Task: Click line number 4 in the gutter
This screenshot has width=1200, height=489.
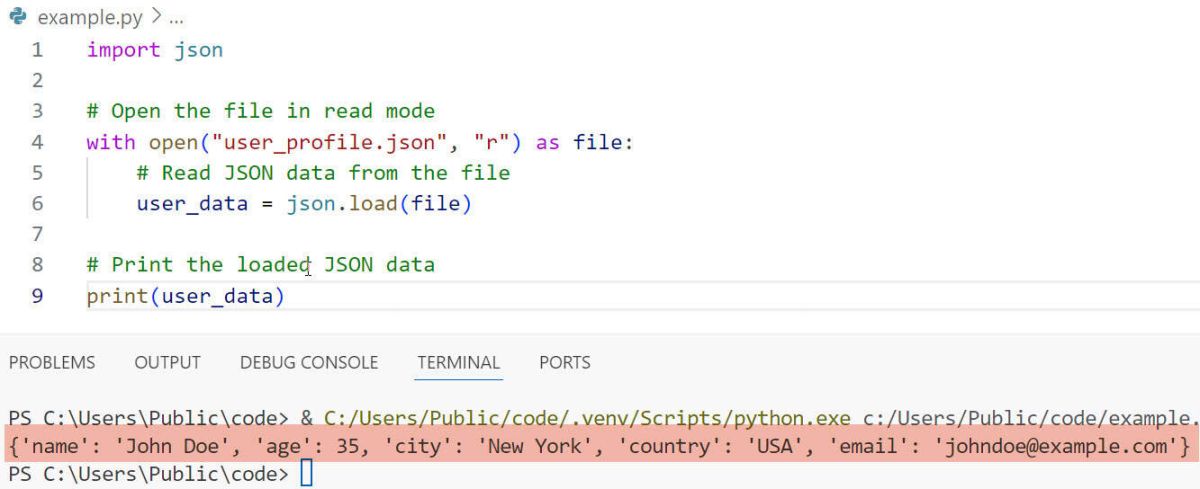Action: tap(38, 142)
